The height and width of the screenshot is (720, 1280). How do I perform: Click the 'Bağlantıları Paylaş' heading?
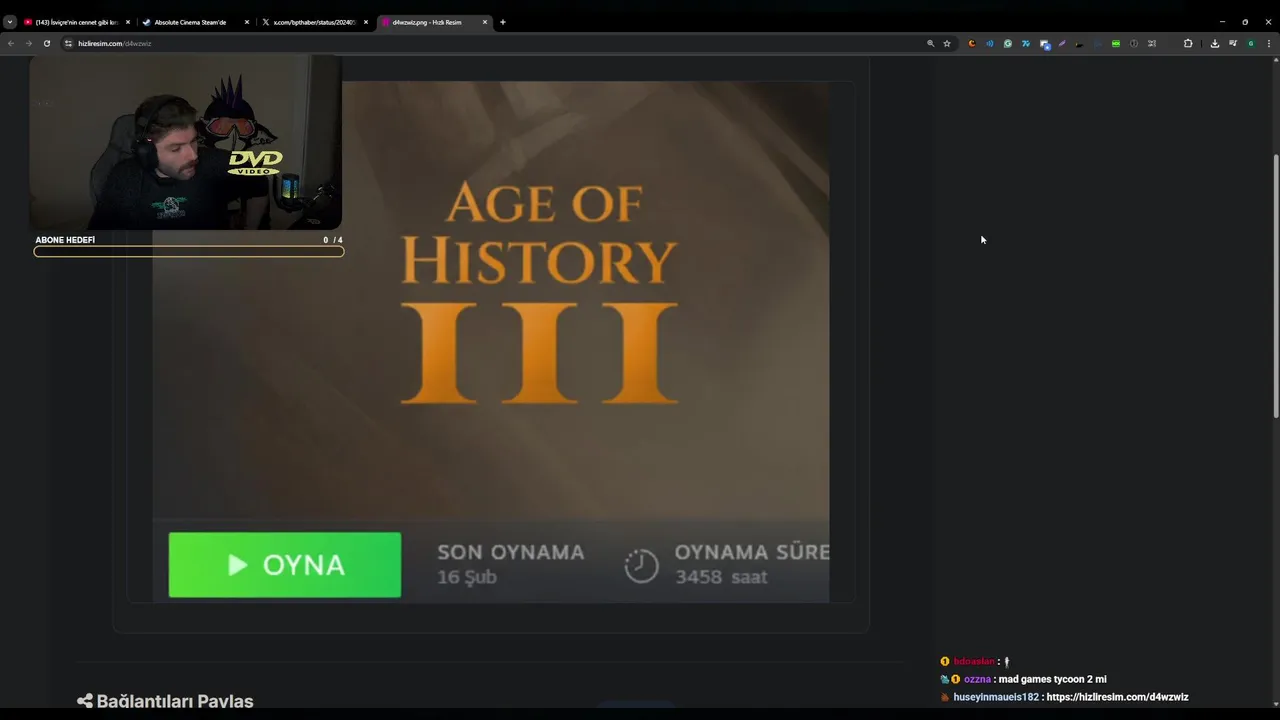[175, 701]
